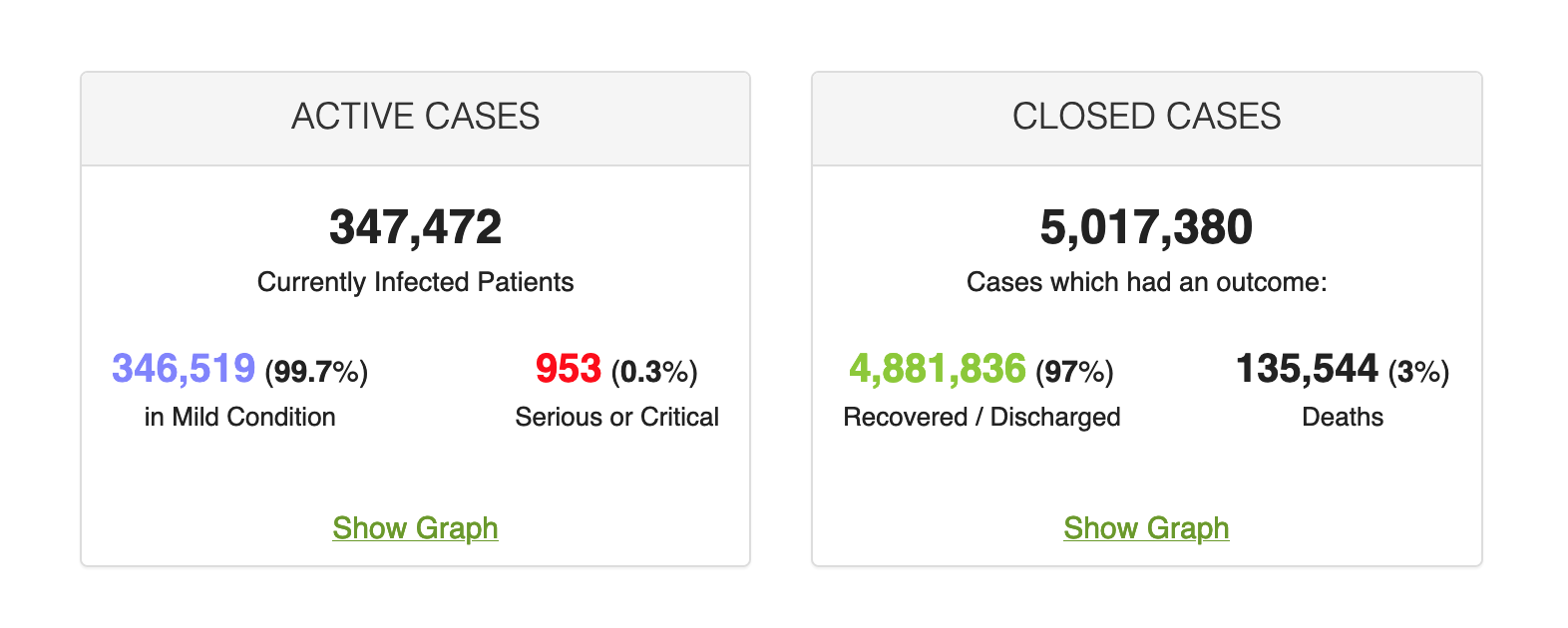
Task: Select the 5,017,380 closed cases total
Action: pyautogui.click(x=1146, y=227)
